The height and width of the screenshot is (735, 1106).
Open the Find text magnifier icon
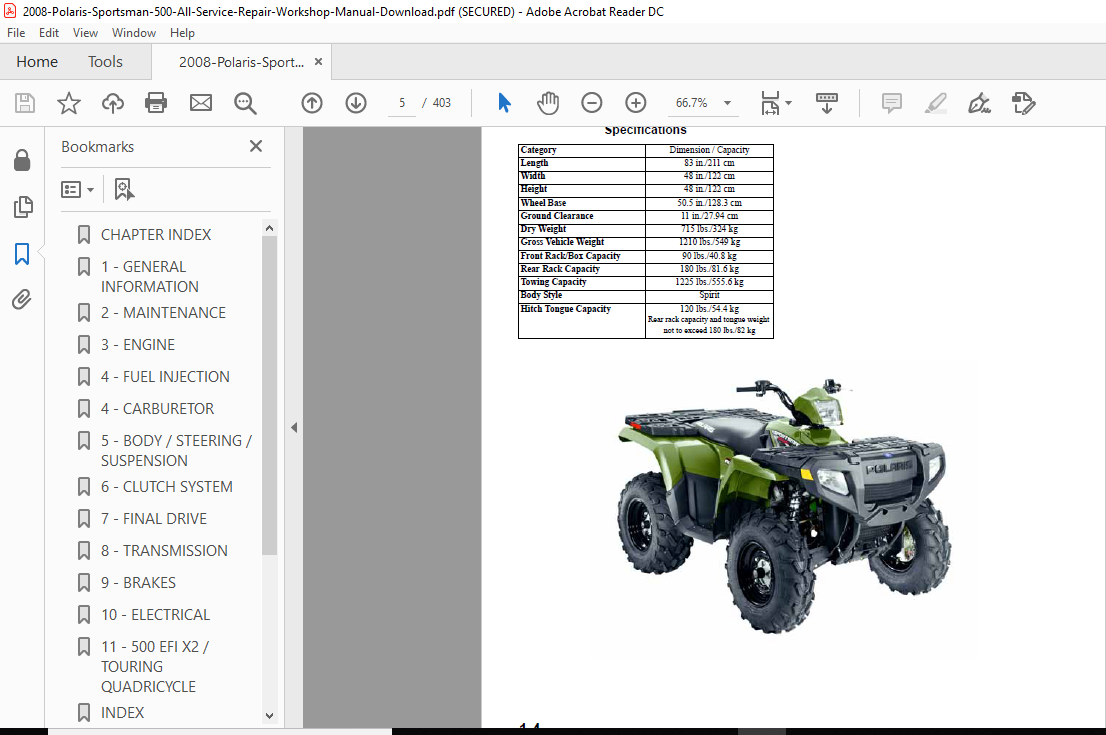(x=245, y=103)
